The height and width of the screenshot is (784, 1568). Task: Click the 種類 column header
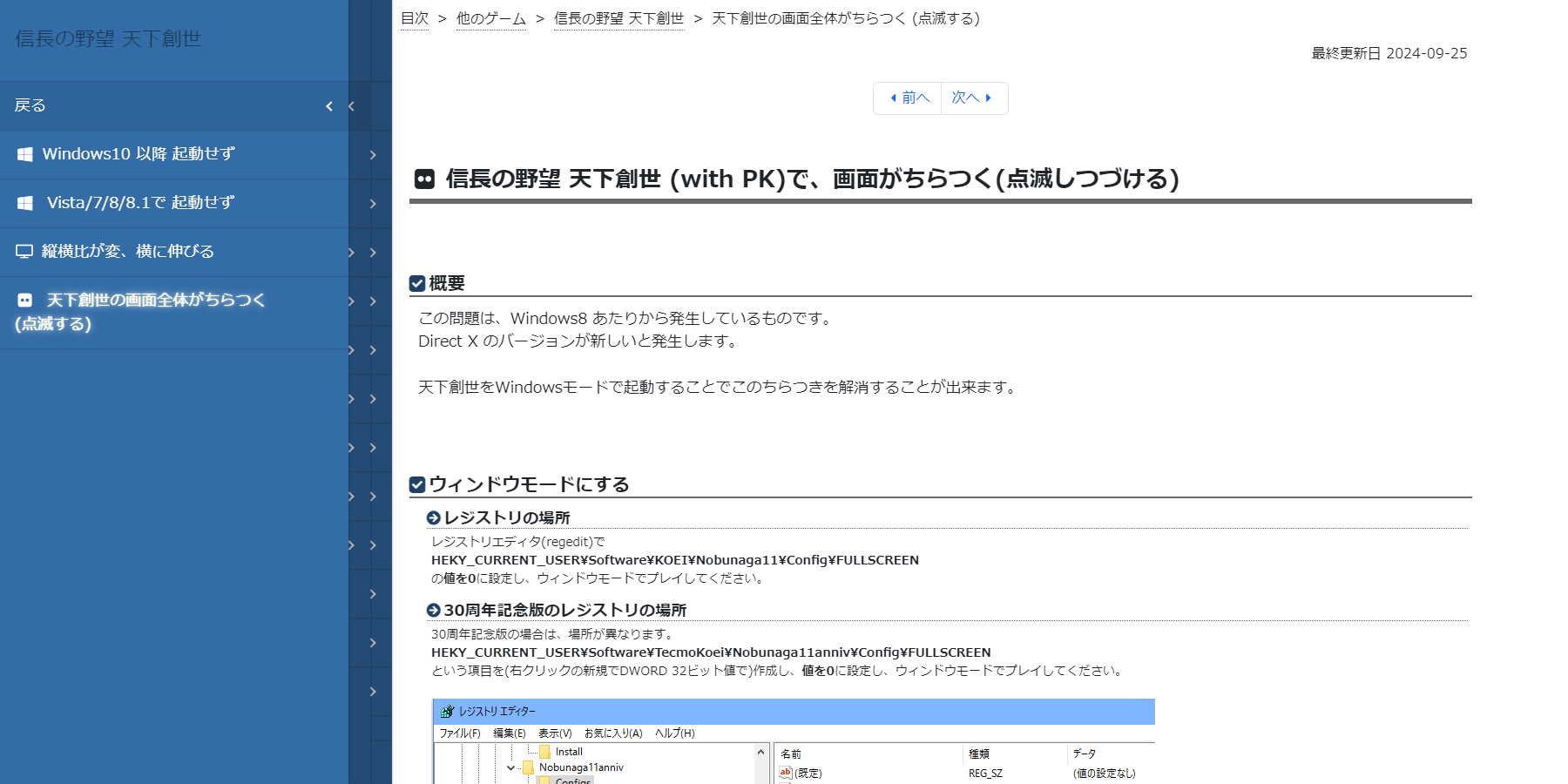coord(979,754)
